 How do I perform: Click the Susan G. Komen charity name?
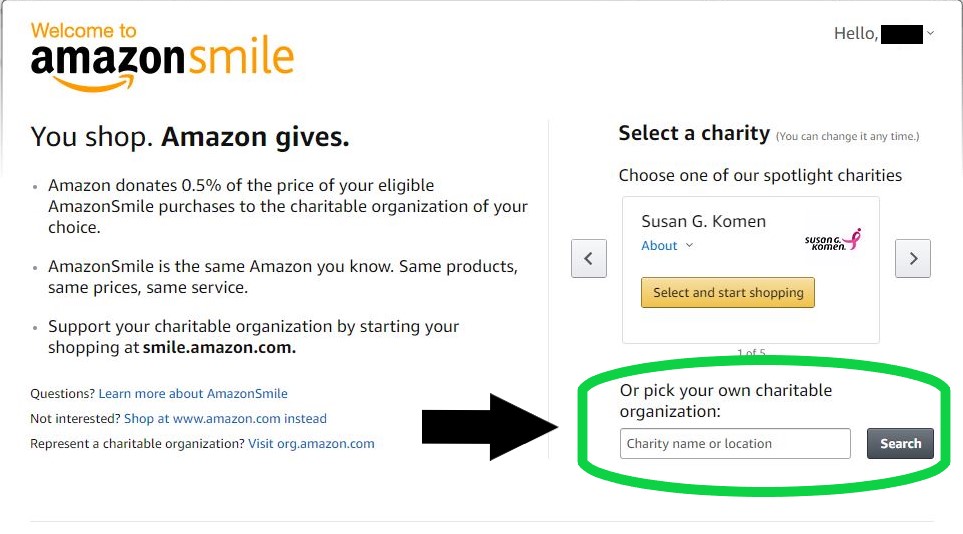[x=703, y=221]
